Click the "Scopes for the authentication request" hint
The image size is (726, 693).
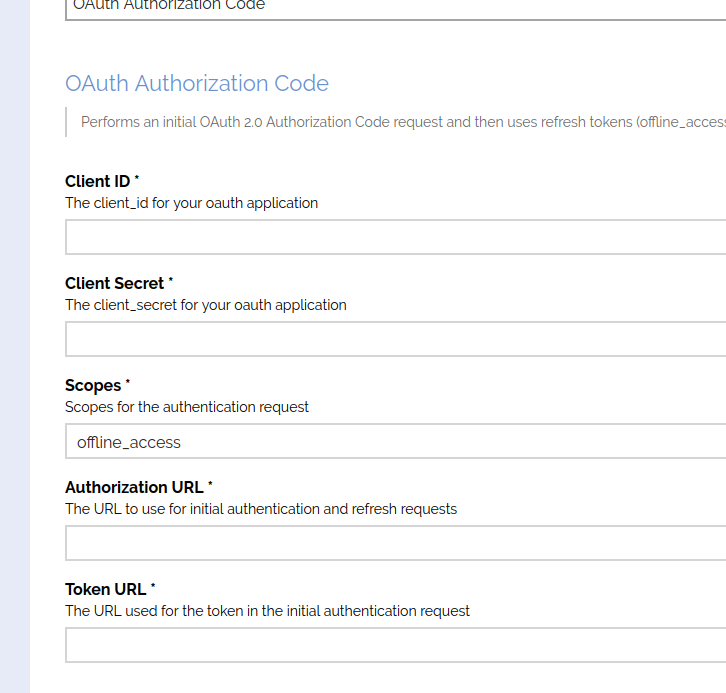tap(187, 407)
